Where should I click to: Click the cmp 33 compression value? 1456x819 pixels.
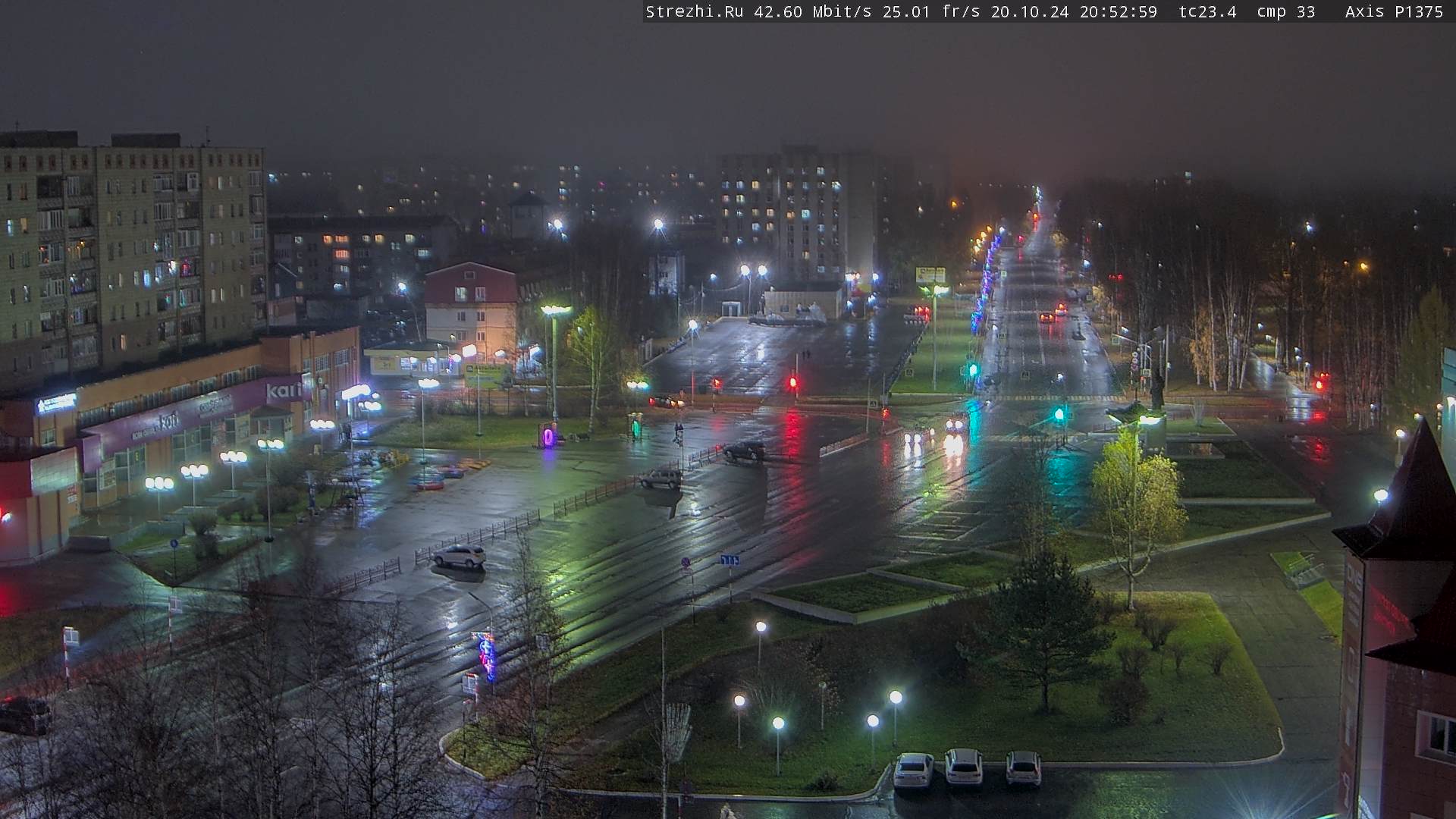pos(1286,11)
